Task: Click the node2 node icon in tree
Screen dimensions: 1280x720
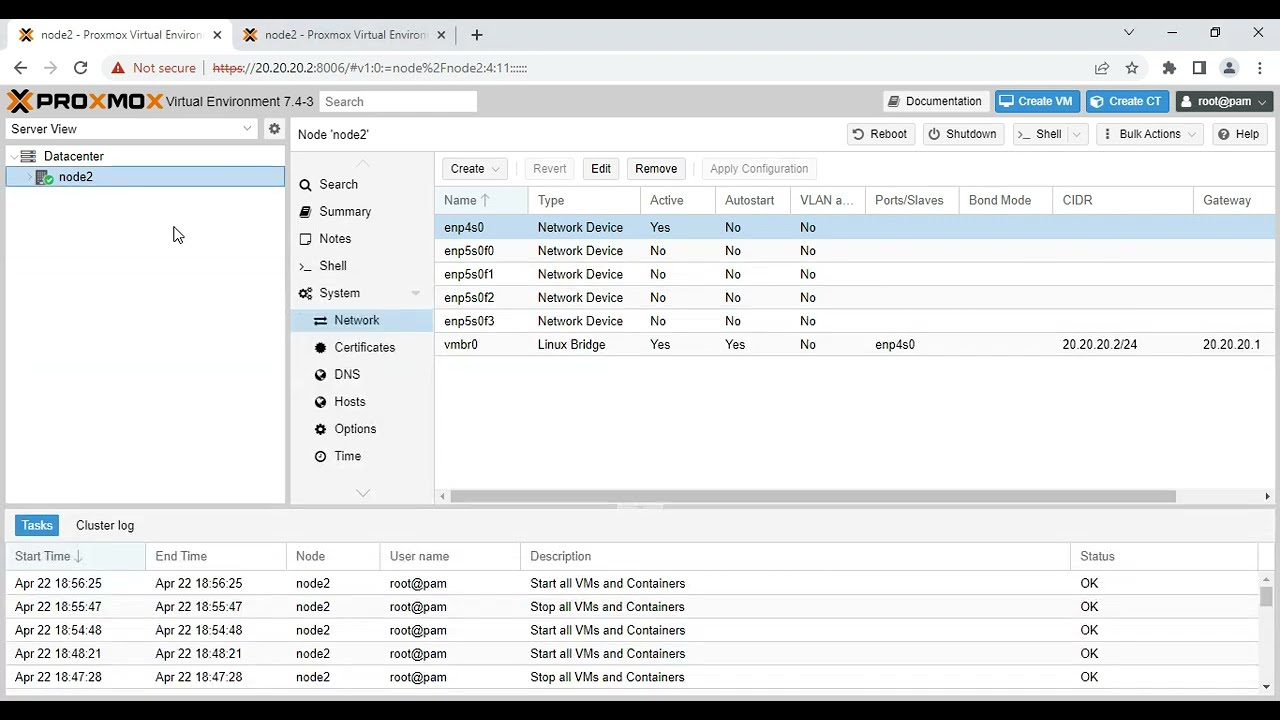Action: [44, 177]
